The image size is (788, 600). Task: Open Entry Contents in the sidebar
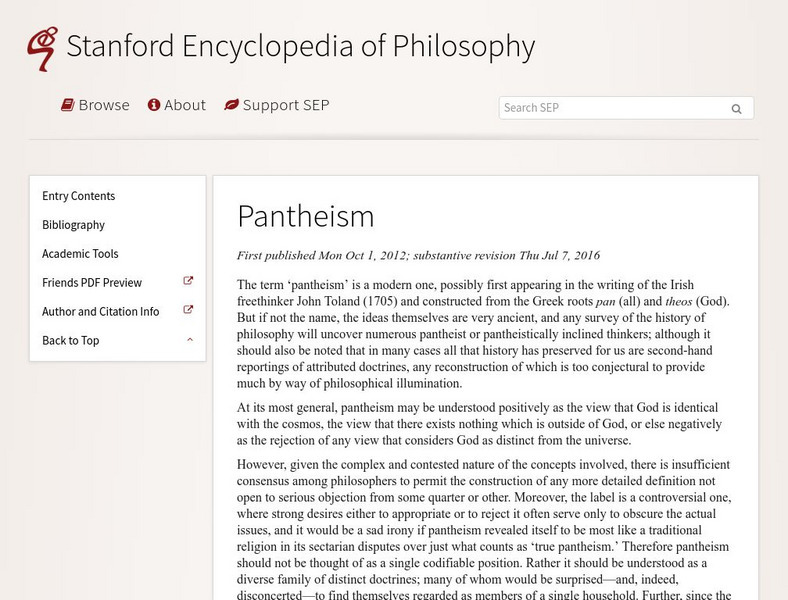coord(79,196)
